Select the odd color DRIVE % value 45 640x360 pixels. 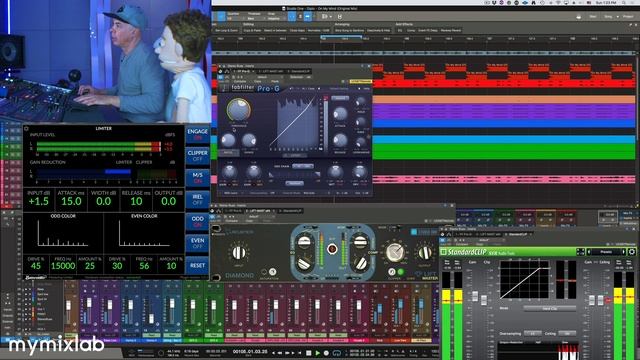[36, 266]
